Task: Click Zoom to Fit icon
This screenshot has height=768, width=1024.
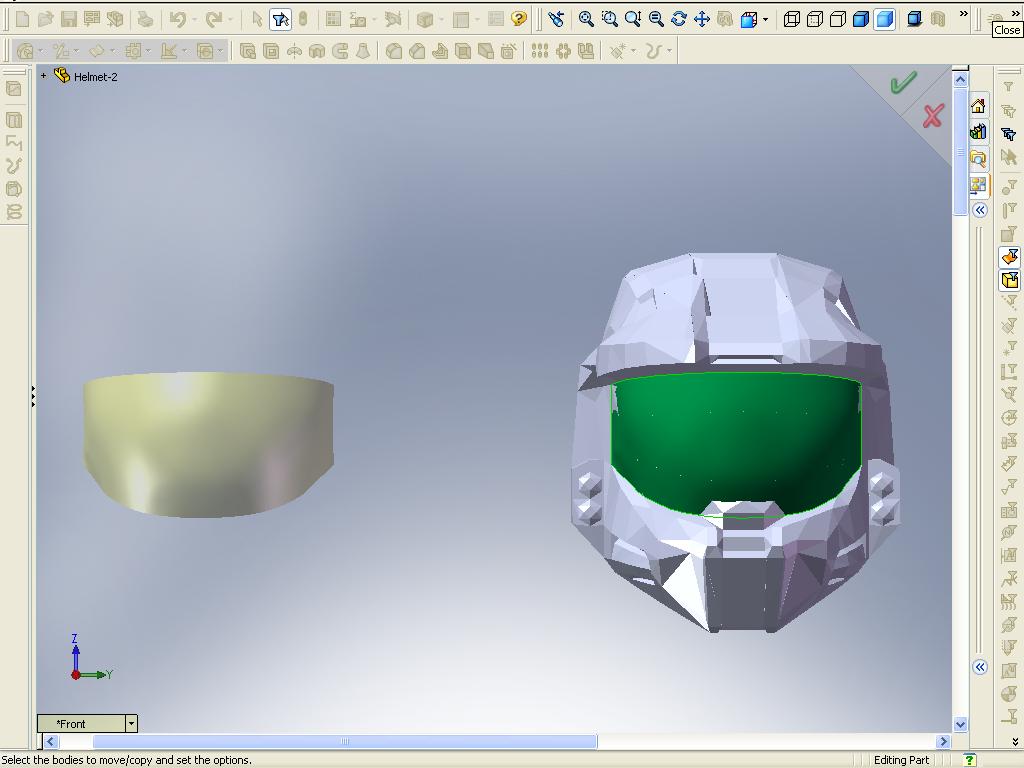Action: [586, 20]
